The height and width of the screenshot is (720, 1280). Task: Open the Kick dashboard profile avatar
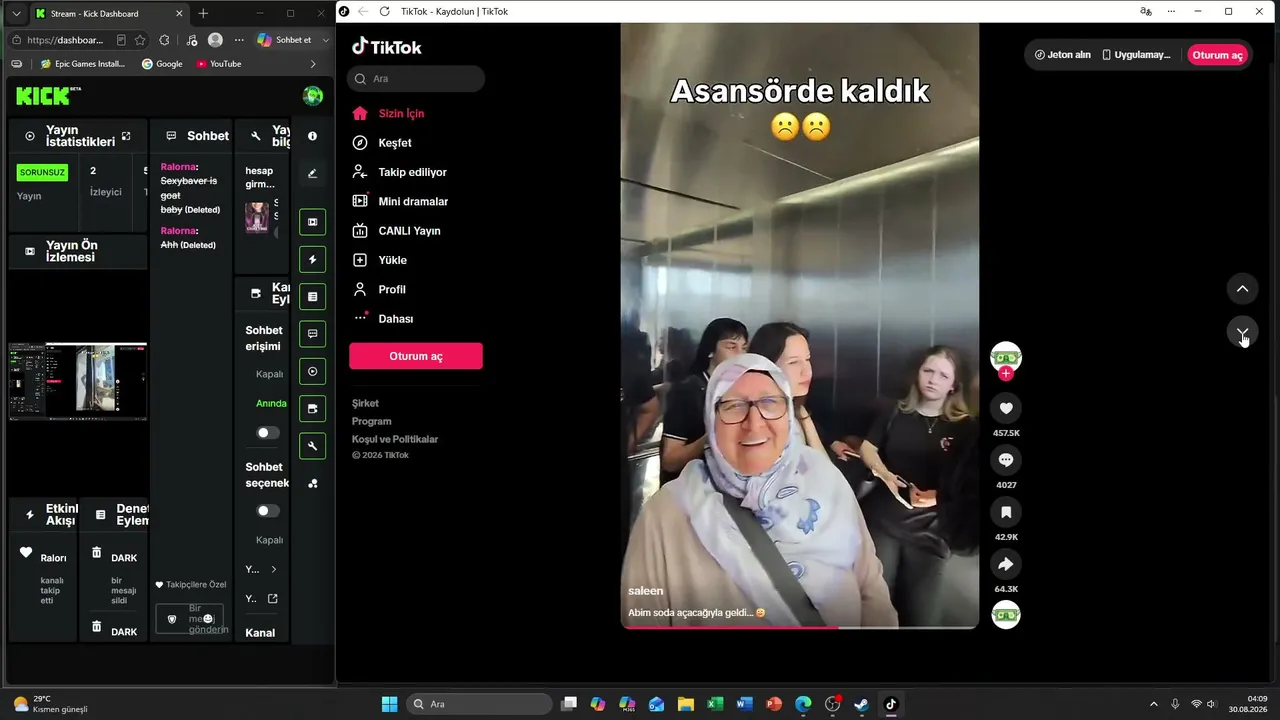point(313,96)
